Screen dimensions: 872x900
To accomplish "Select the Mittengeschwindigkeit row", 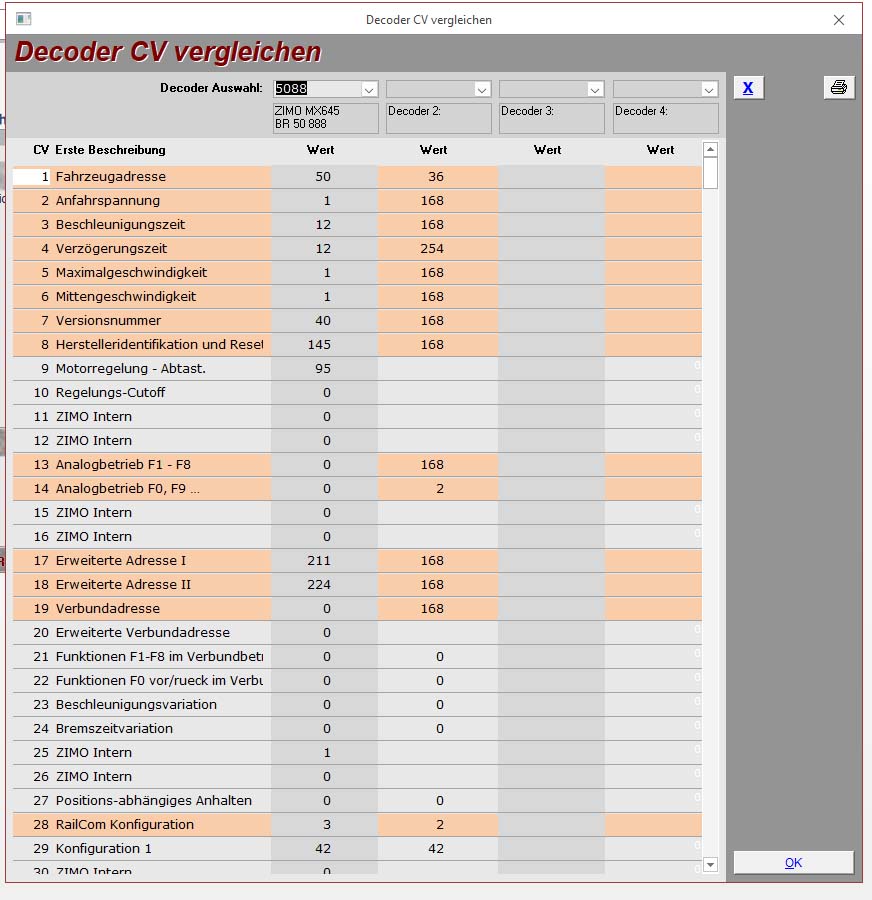I will [357, 297].
